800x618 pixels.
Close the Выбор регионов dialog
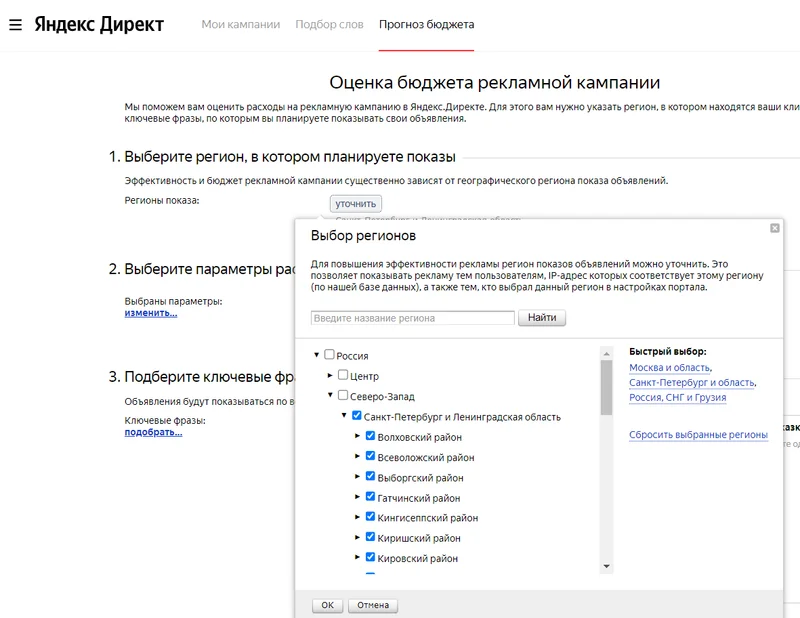[774, 228]
